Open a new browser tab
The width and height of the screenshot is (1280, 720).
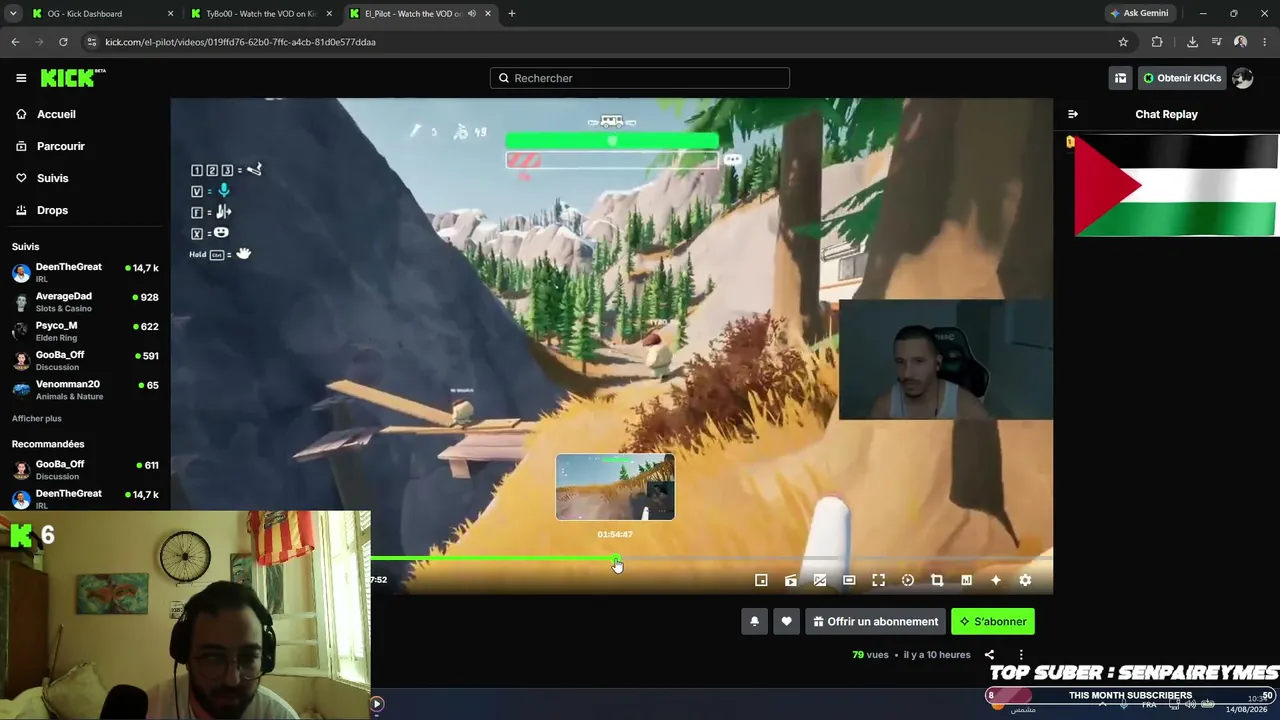tap(512, 13)
